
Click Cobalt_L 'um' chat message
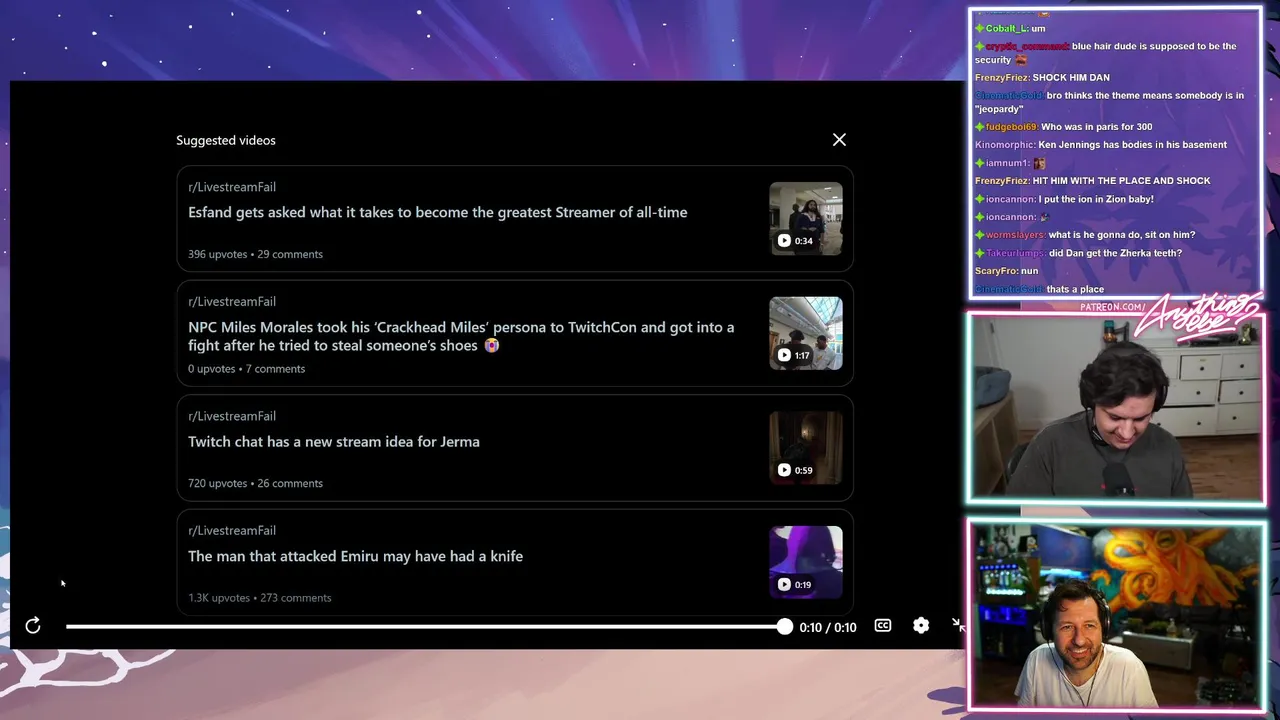point(1010,28)
